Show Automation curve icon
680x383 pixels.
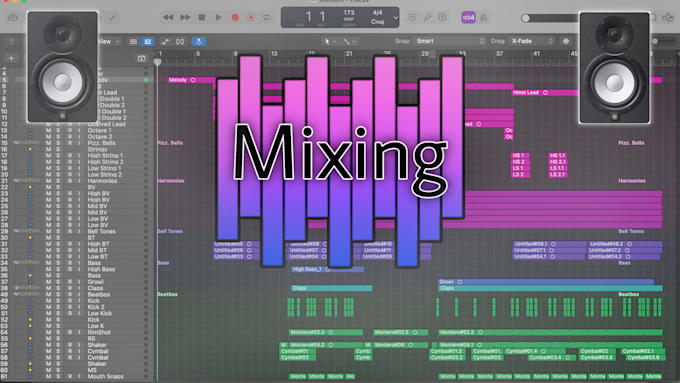click(x=165, y=42)
